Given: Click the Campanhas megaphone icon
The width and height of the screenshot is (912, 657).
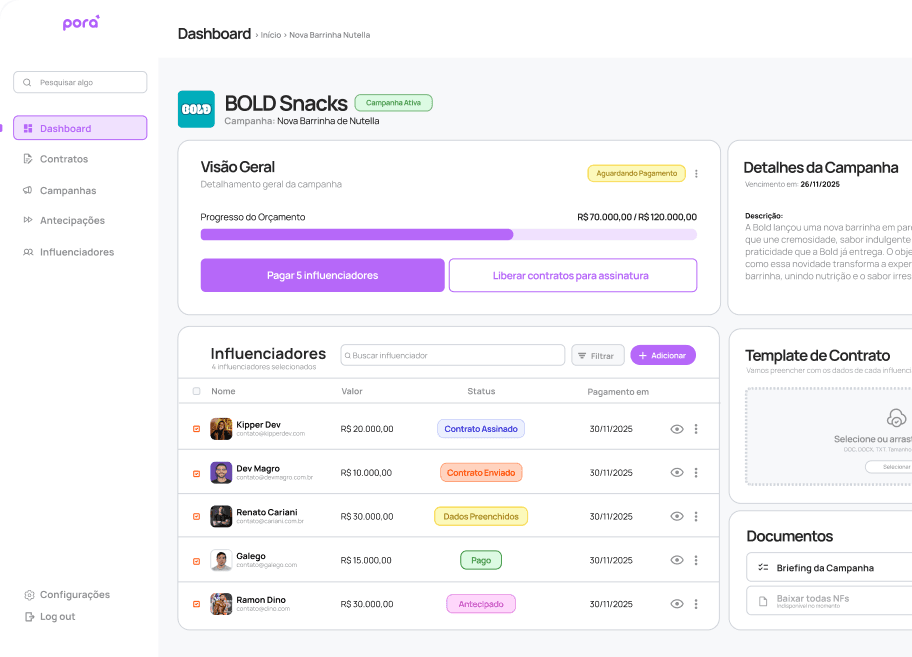Looking at the screenshot, I should (28, 190).
